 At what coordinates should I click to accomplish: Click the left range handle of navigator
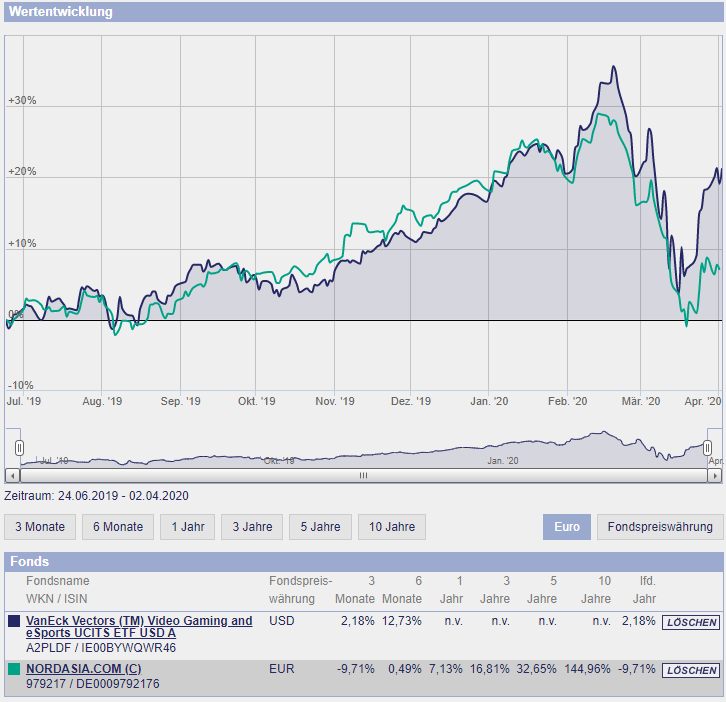click(19, 448)
